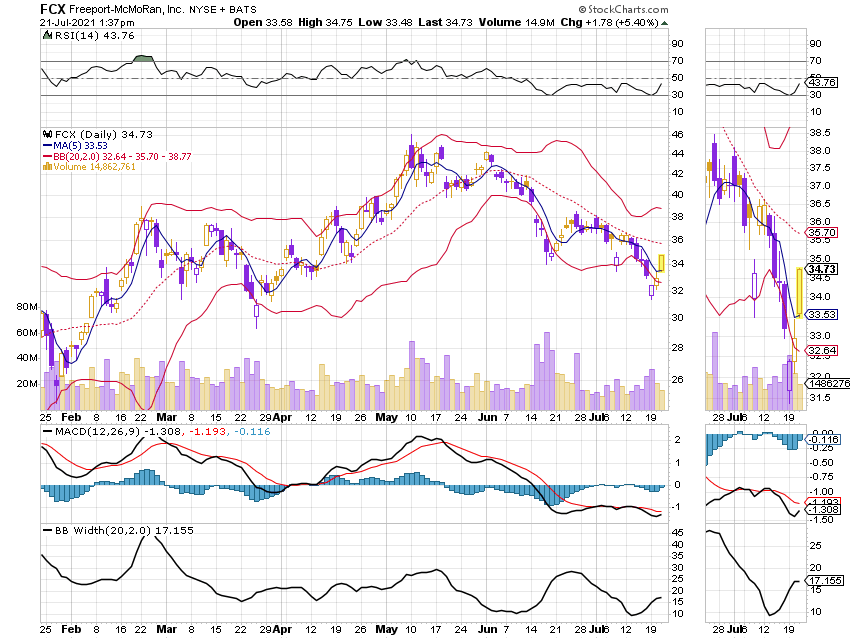Click the blue -0.116 MACD histogram value
Screen dimensions: 850x639
[252, 432]
